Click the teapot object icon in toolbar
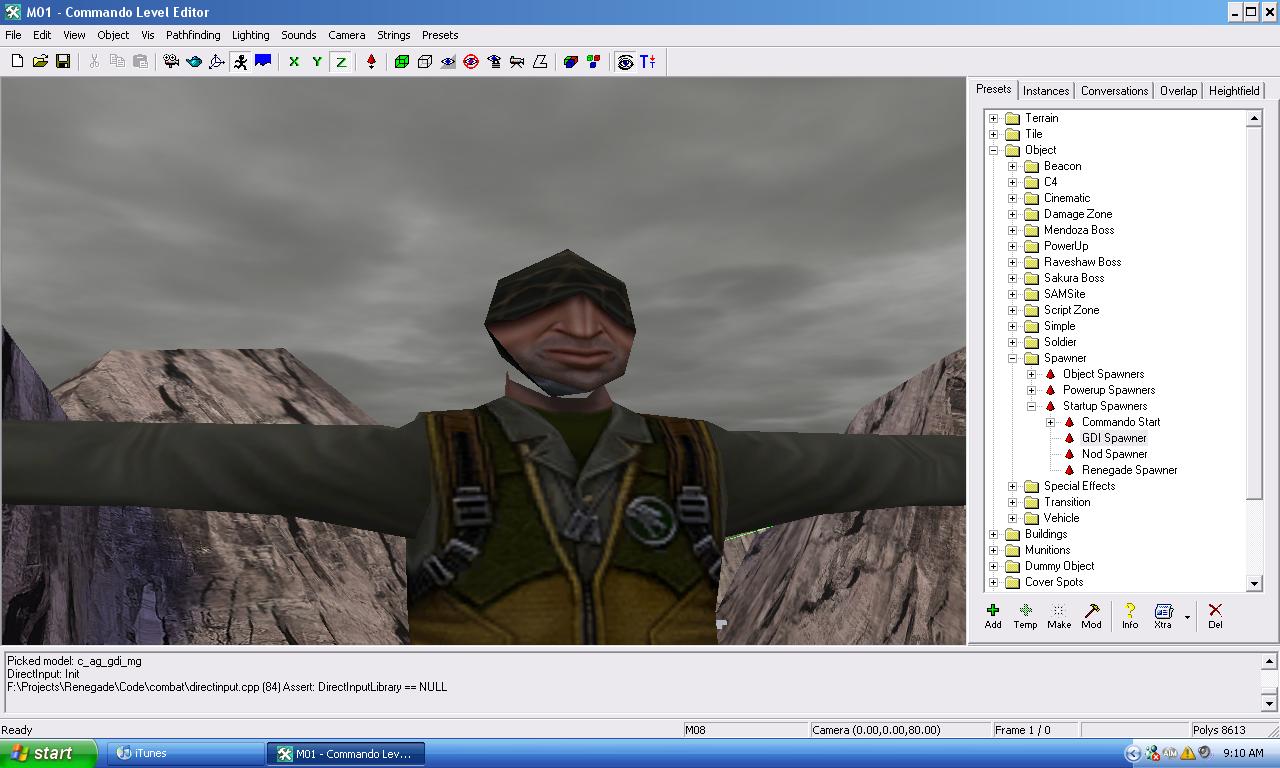Viewport: 1280px width, 768px height. [194, 62]
